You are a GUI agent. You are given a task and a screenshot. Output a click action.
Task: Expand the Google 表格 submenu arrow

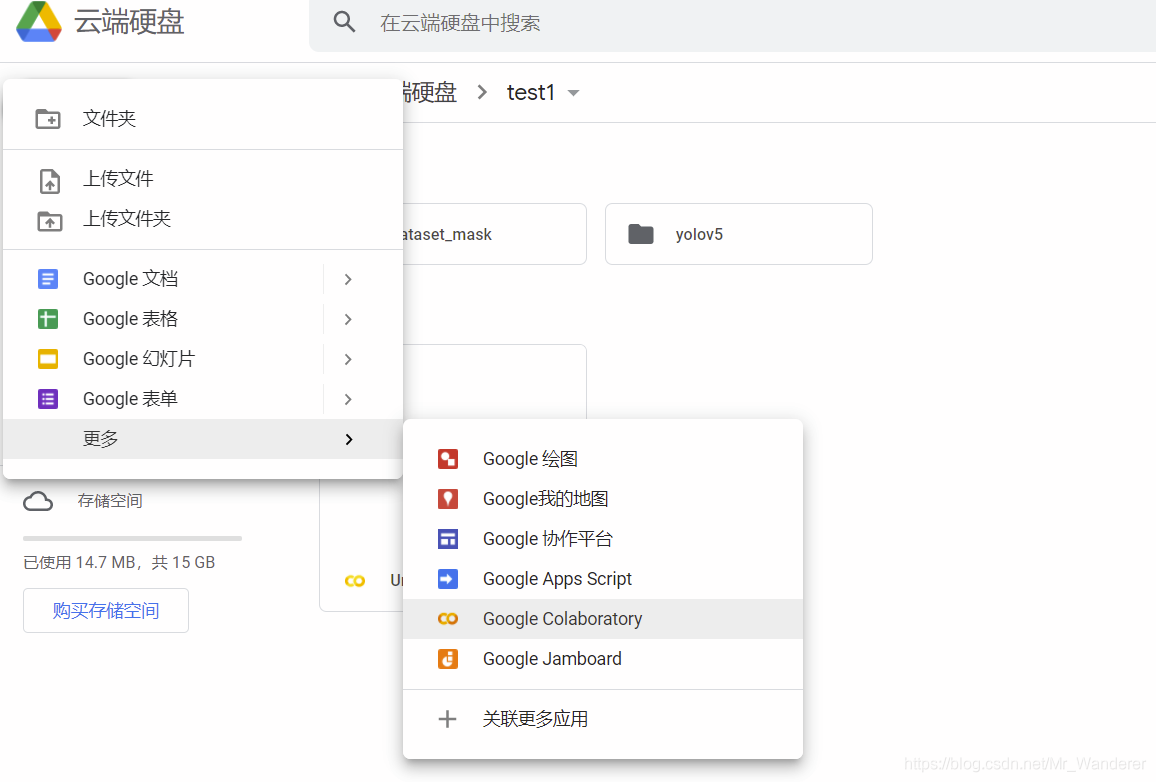tap(348, 319)
